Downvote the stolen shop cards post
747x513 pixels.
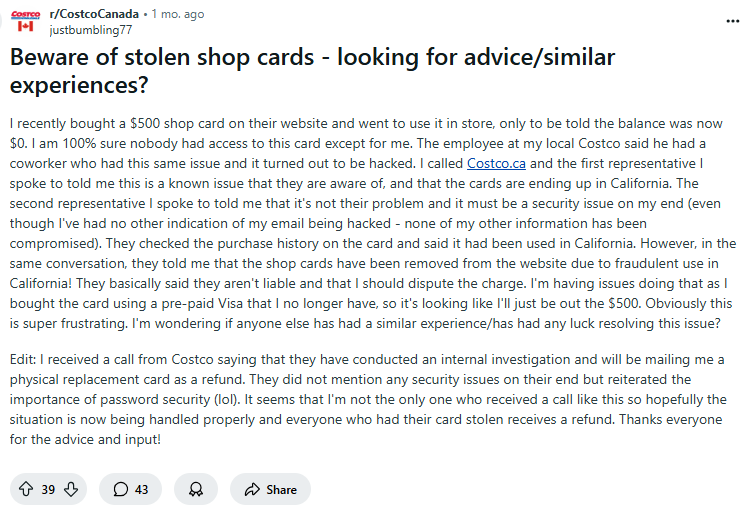[71, 489]
